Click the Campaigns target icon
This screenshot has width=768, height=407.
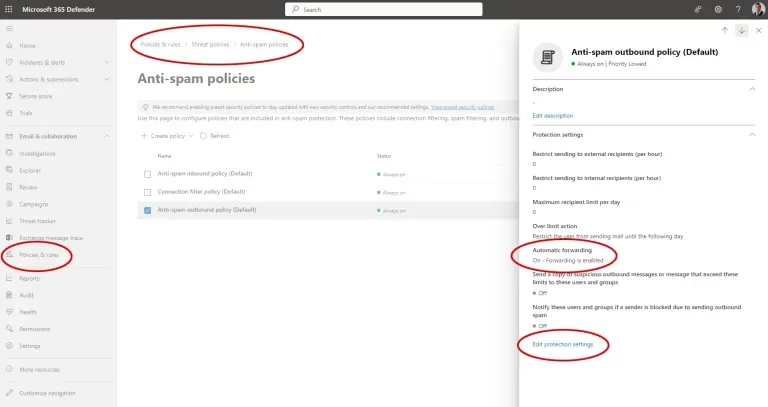click(9, 204)
